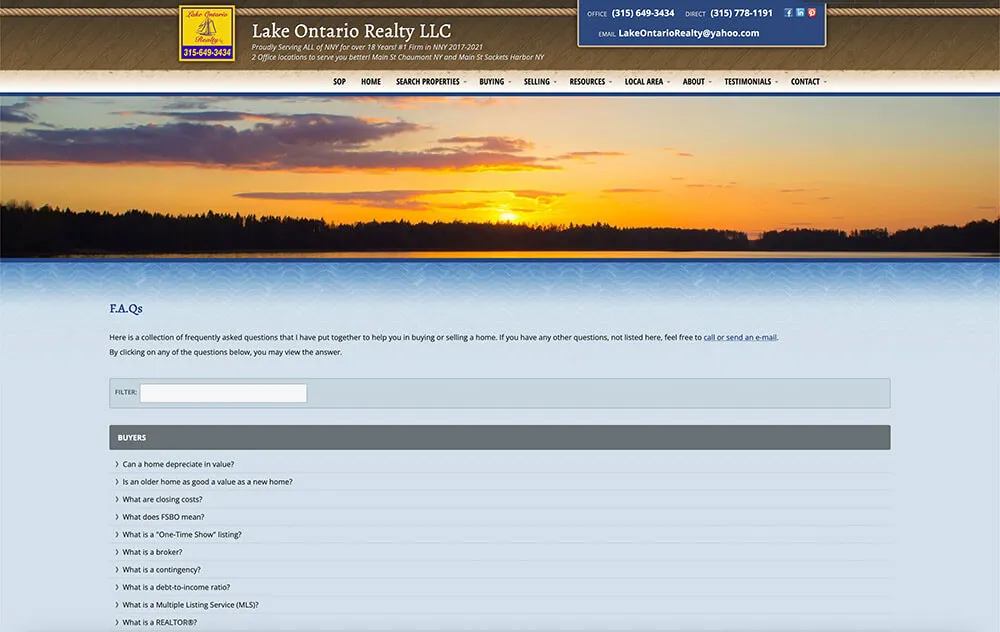Focus the FAQ Filter text field
Screen dimensions: 1000x632
(x=223, y=393)
